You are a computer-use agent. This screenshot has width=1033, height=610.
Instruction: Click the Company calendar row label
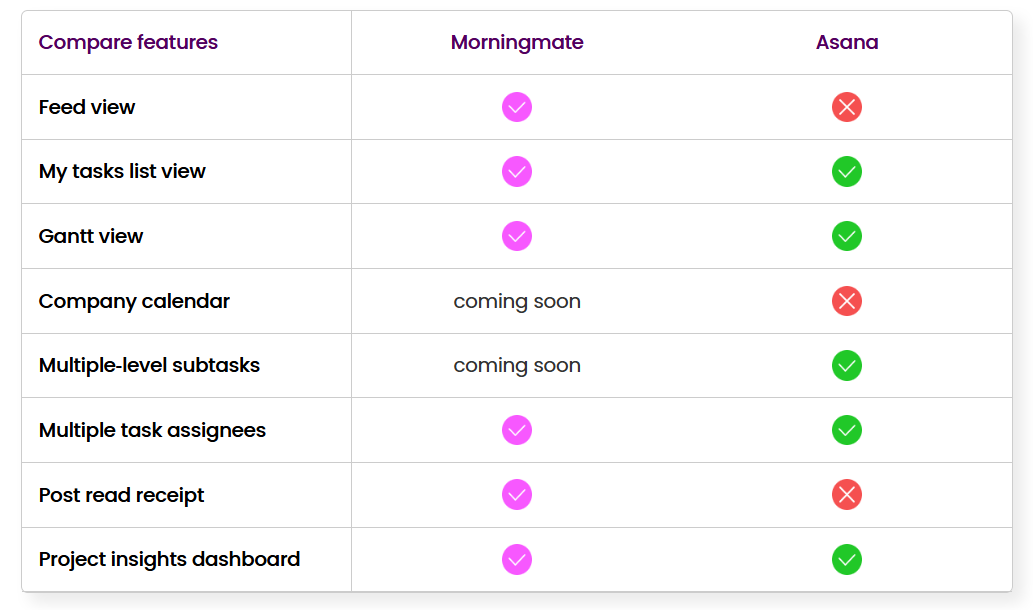click(134, 301)
